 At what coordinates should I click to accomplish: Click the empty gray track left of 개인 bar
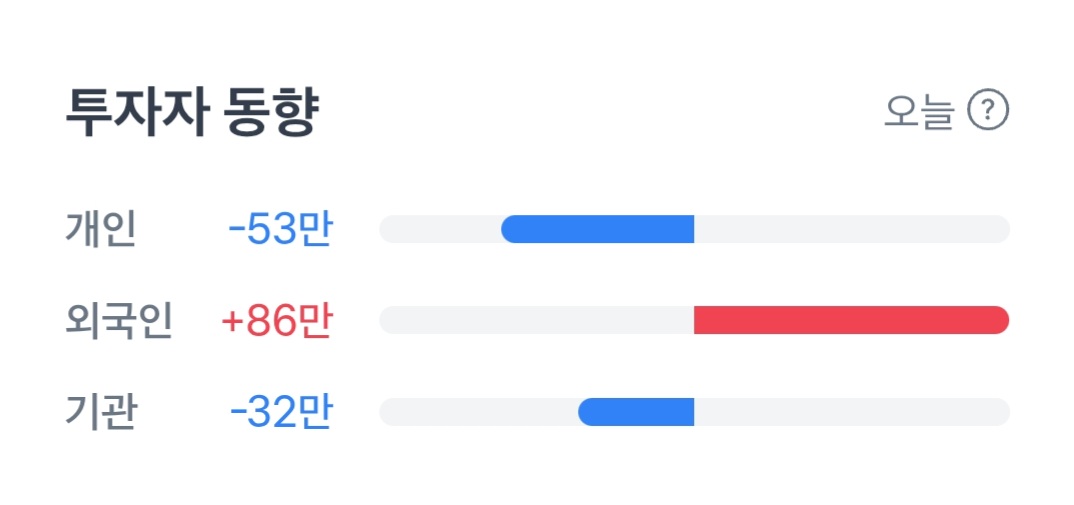click(x=440, y=229)
